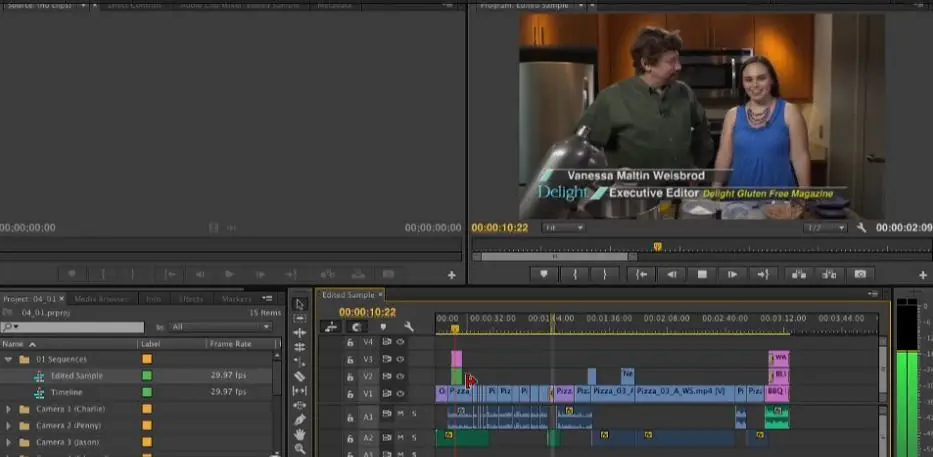Select the Pen tool
933x457 pixels.
[299, 419]
